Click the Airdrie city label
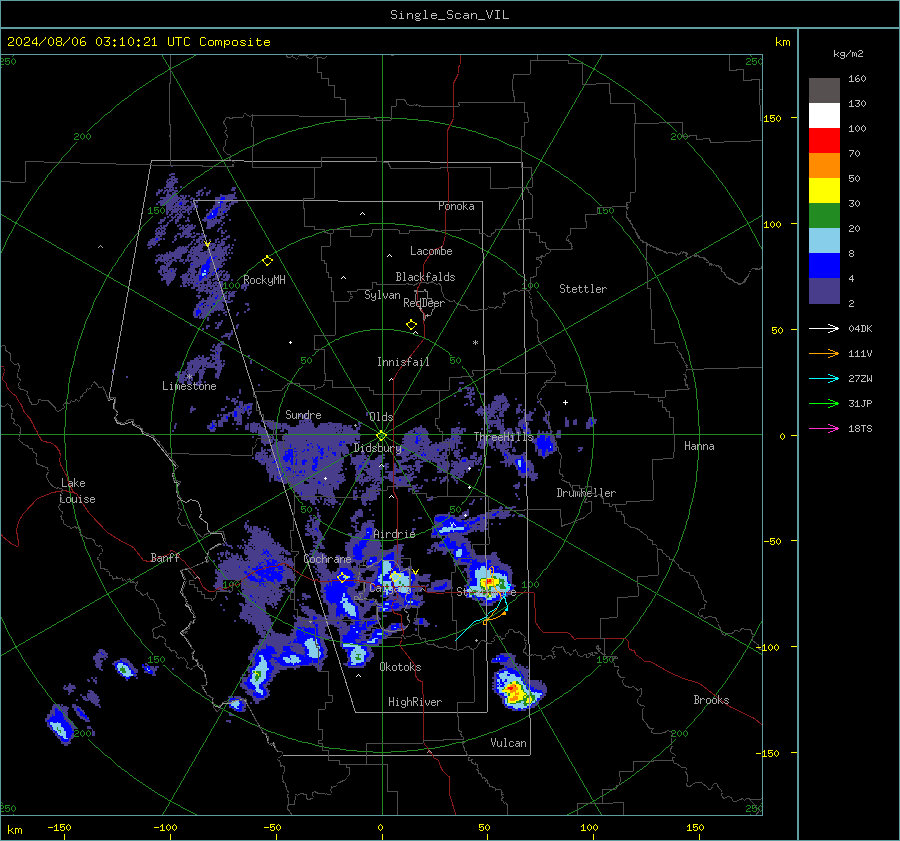Image resolution: width=900 pixels, height=841 pixels. [x=394, y=534]
